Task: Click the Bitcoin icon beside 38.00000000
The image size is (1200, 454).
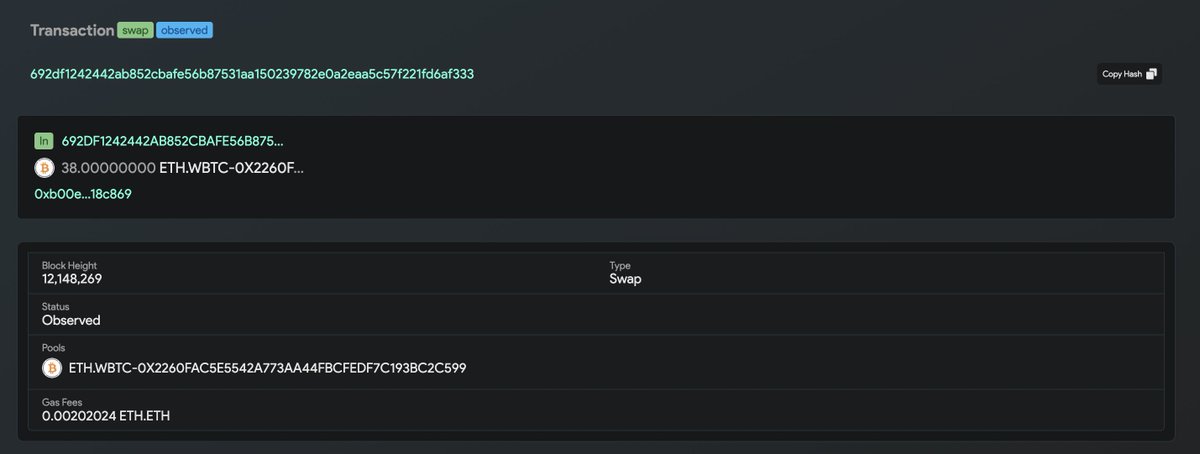Action: (44, 167)
